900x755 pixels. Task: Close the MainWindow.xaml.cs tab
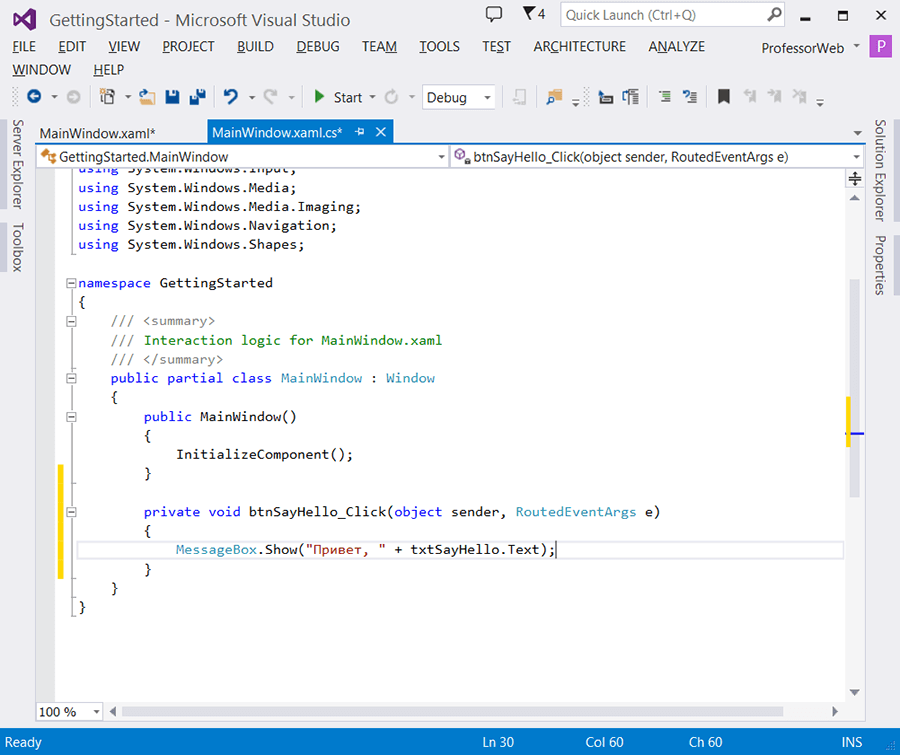pyautogui.click(x=381, y=132)
